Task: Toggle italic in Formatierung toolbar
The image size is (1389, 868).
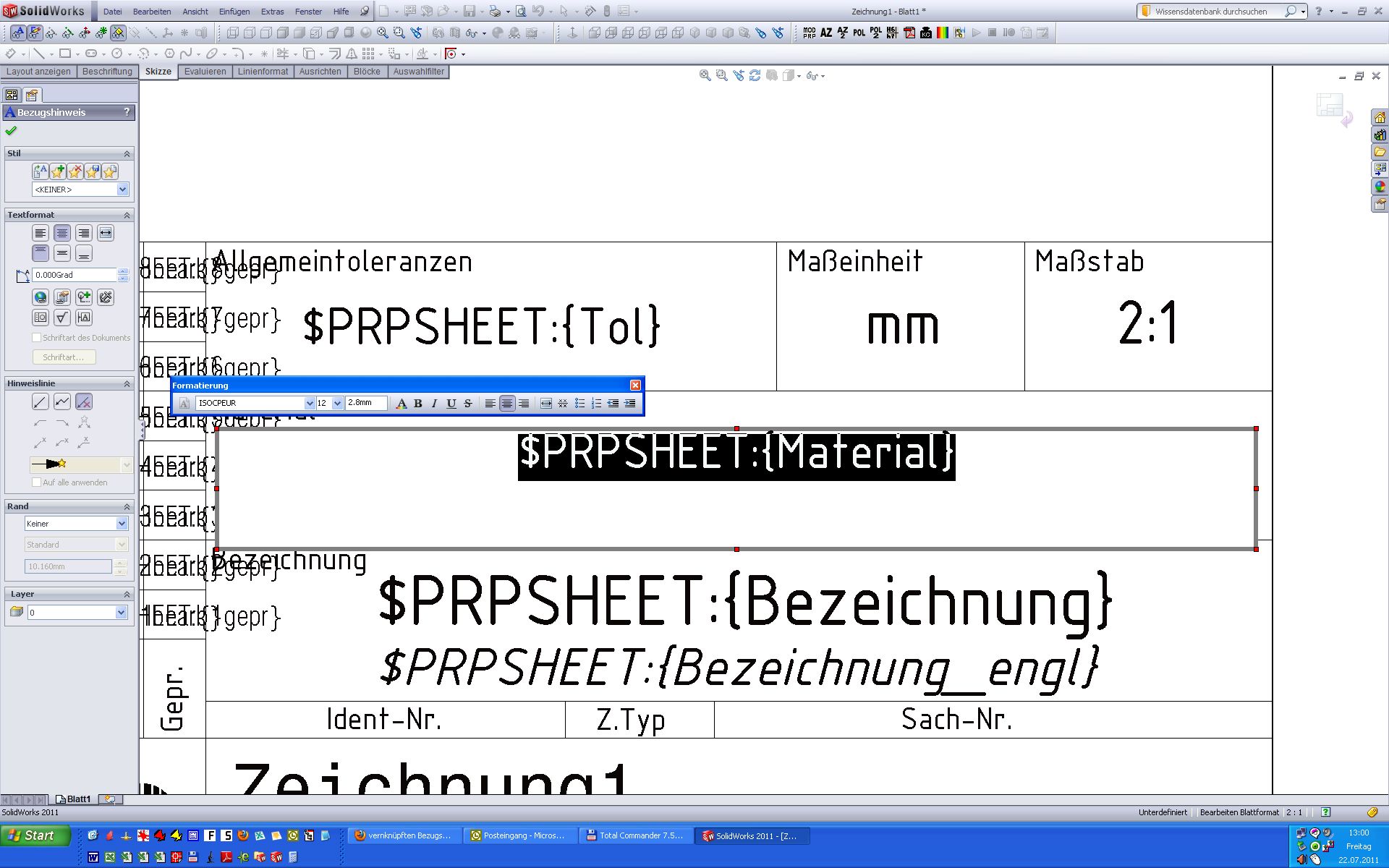Action: (434, 404)
